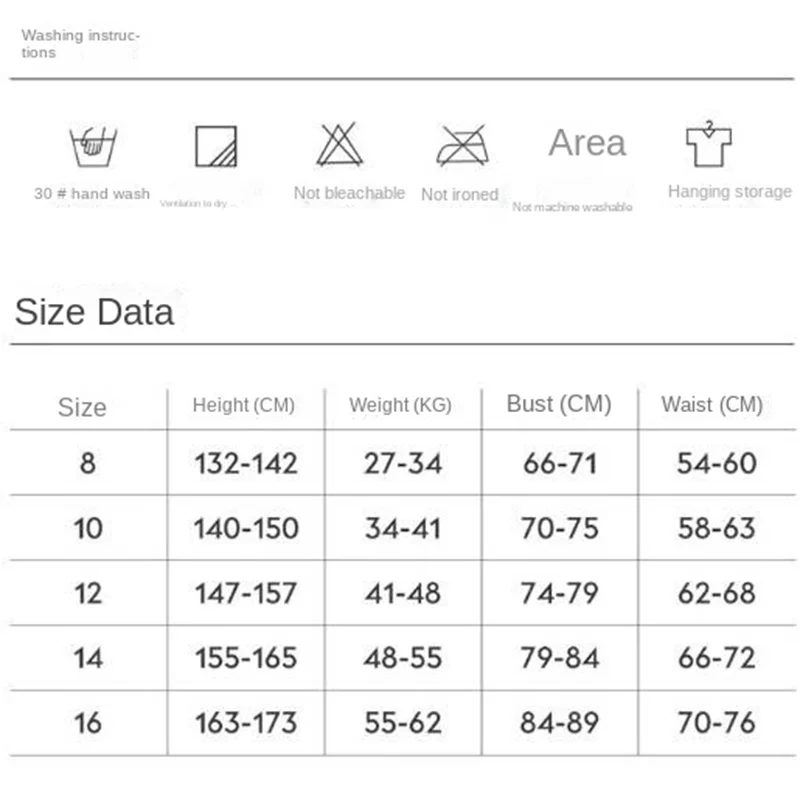
Task: Click the large Area text graphic
Action: 587,143
